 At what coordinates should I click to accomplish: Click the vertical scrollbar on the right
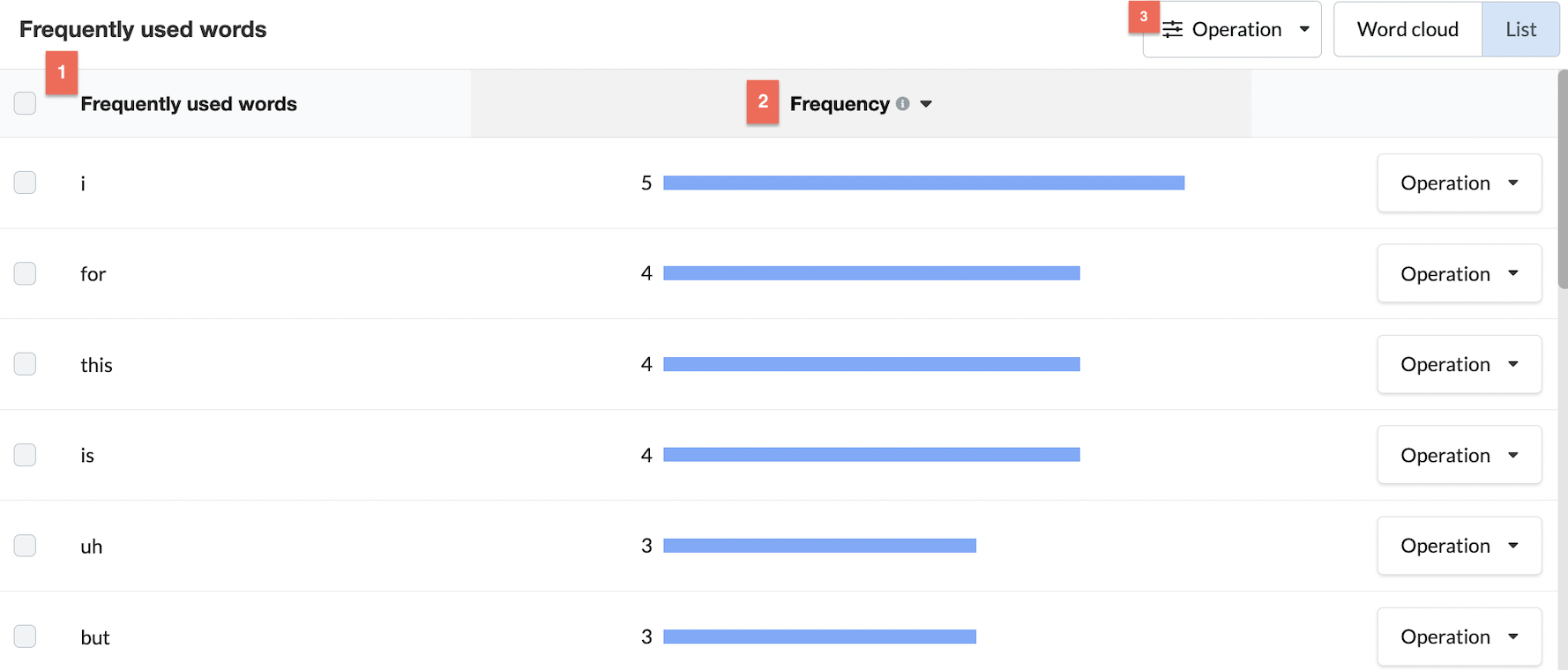coord(1563,180)
